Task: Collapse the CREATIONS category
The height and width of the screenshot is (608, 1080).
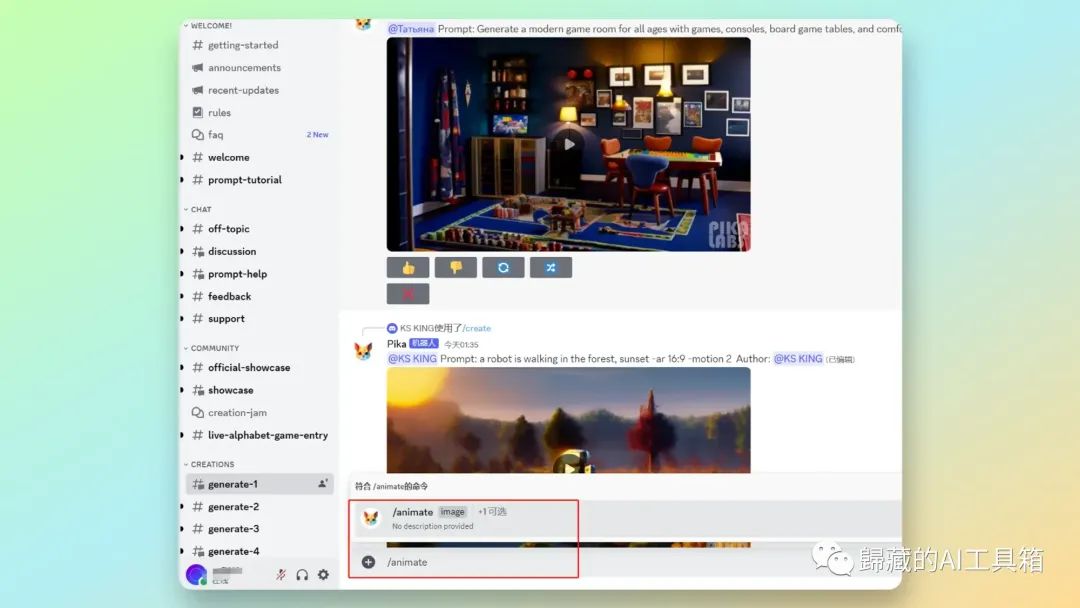Action: (212, 465)
